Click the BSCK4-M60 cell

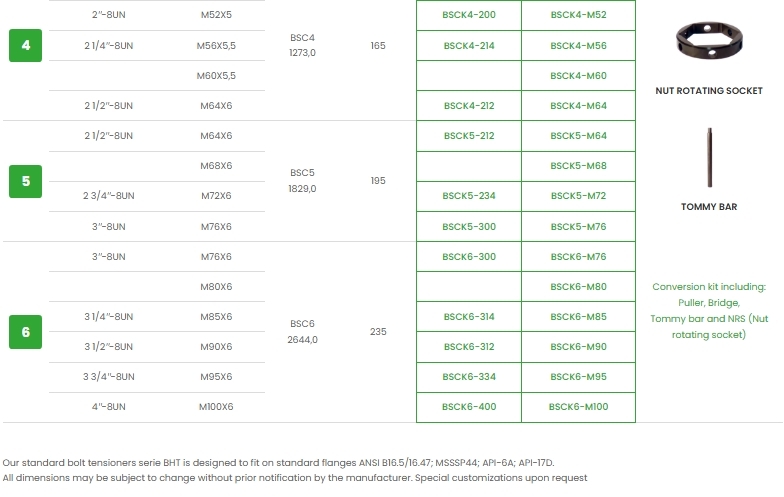coord(578,76)
